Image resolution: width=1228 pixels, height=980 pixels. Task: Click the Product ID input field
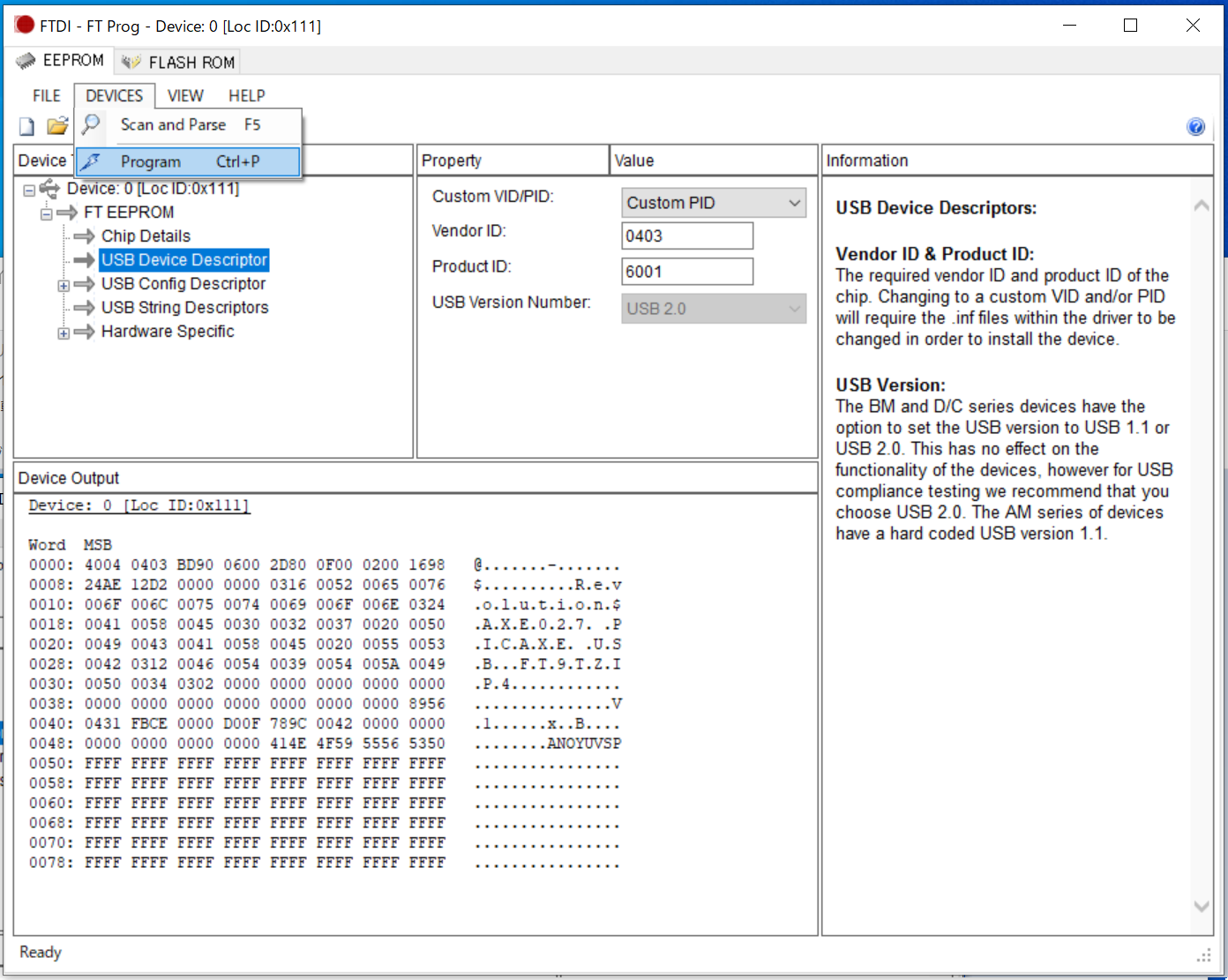tap(687, 272)
